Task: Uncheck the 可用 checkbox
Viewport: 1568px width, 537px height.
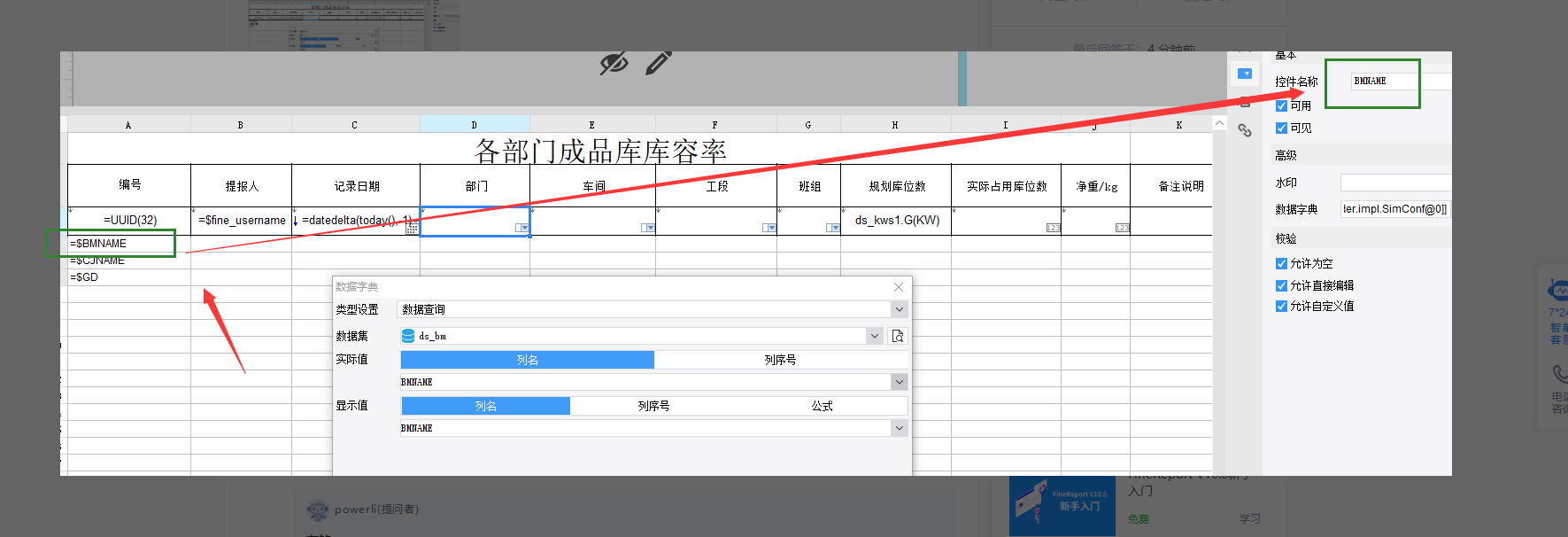Action: pos(1281,105)
